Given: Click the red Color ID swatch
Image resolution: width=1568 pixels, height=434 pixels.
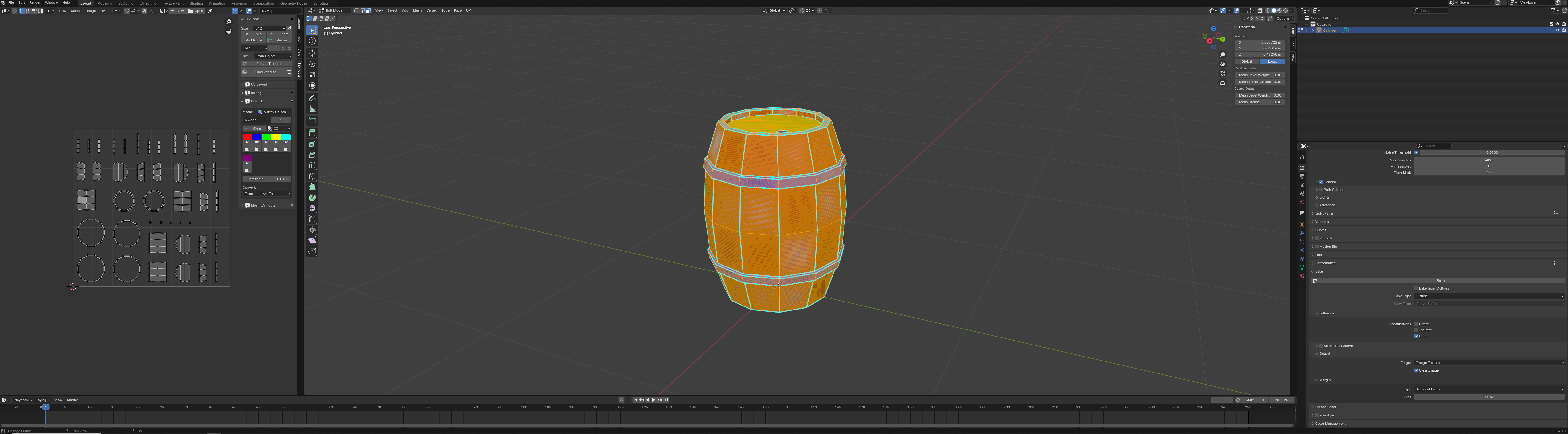Looking at the screenshot, I should pos(247,137).
